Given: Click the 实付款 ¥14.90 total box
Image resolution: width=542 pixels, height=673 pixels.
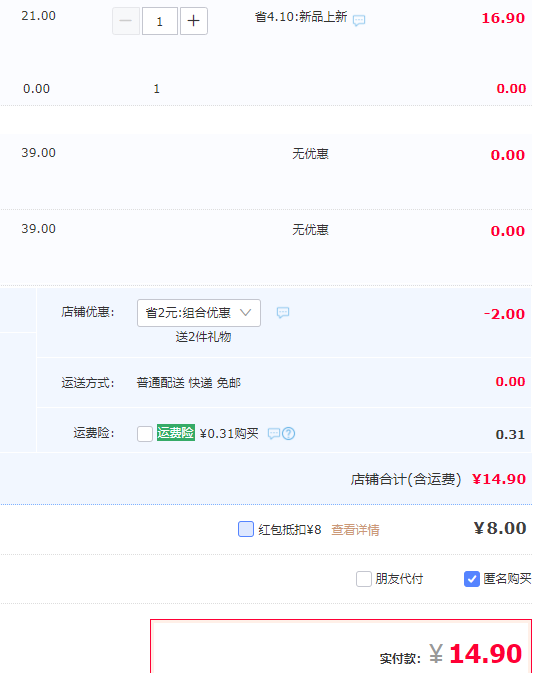Looking at the screenshot, I should point(341,646).
